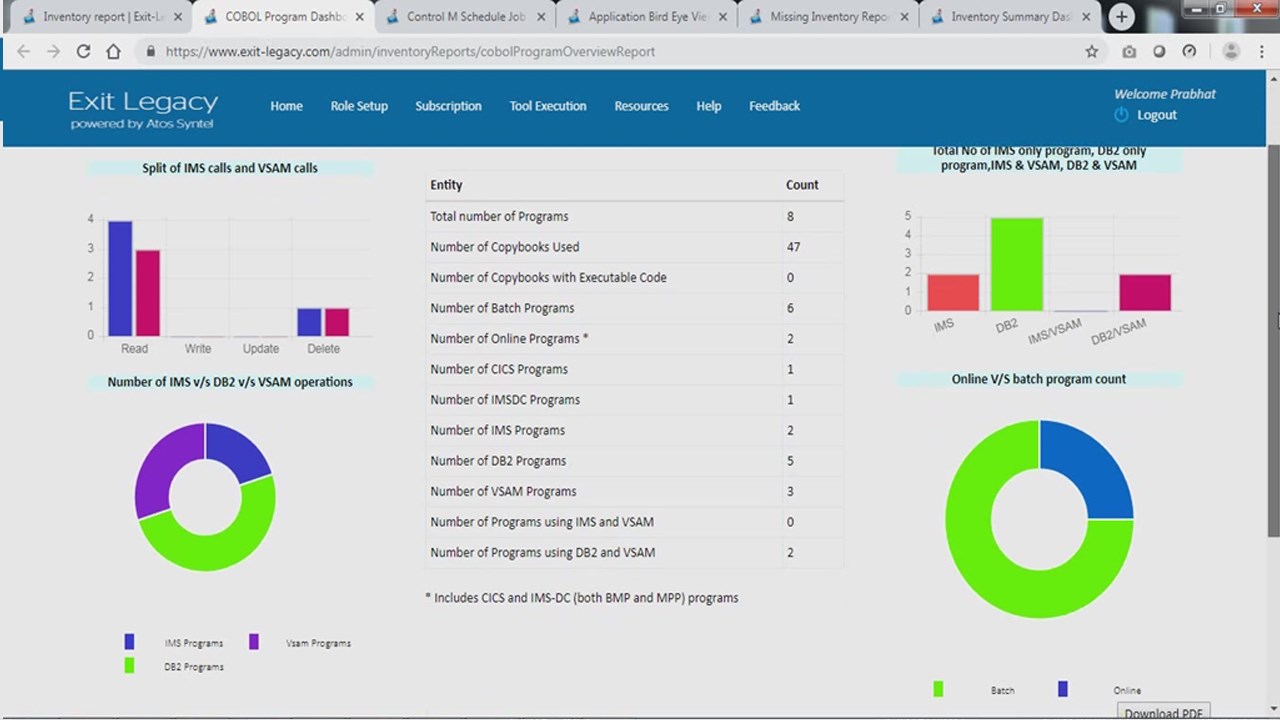1280x720 pixels.
Task: Click the Exit Legacy logo
Action: point(143,109)
